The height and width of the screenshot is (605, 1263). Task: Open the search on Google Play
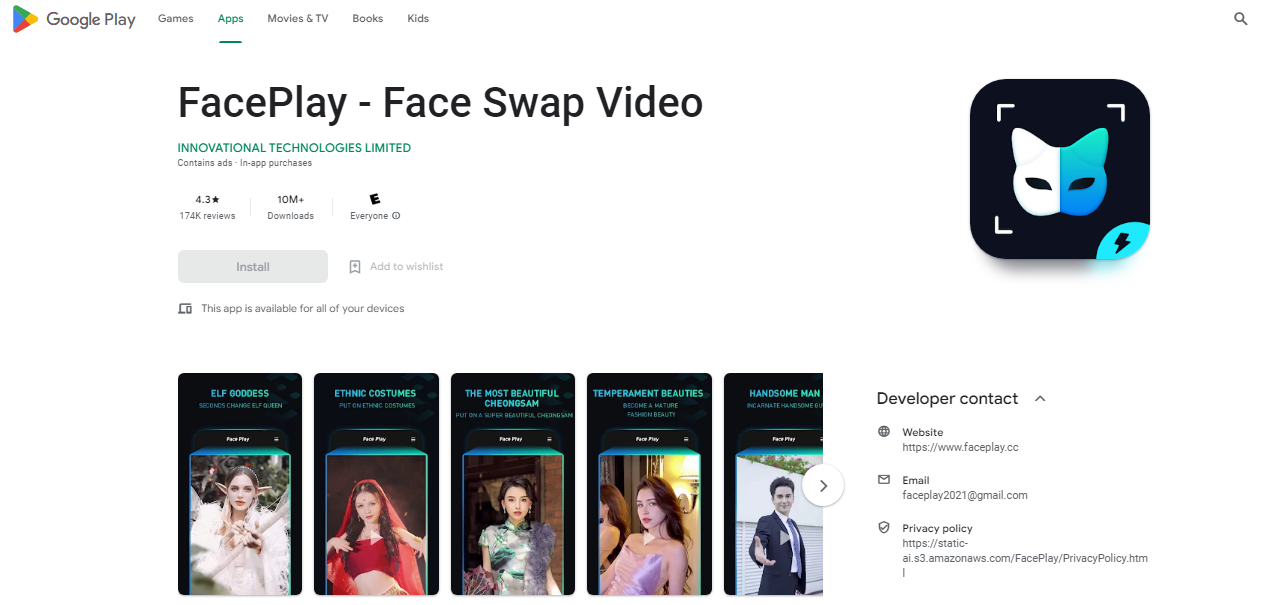pos(1240,18)
